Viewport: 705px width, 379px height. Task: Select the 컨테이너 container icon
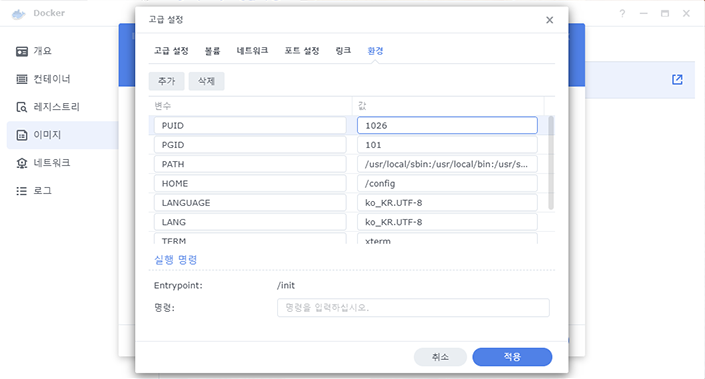point(22,79)
